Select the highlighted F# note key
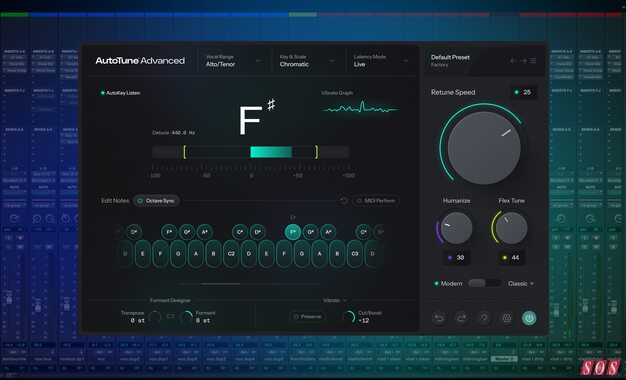 tap(293, 232)
